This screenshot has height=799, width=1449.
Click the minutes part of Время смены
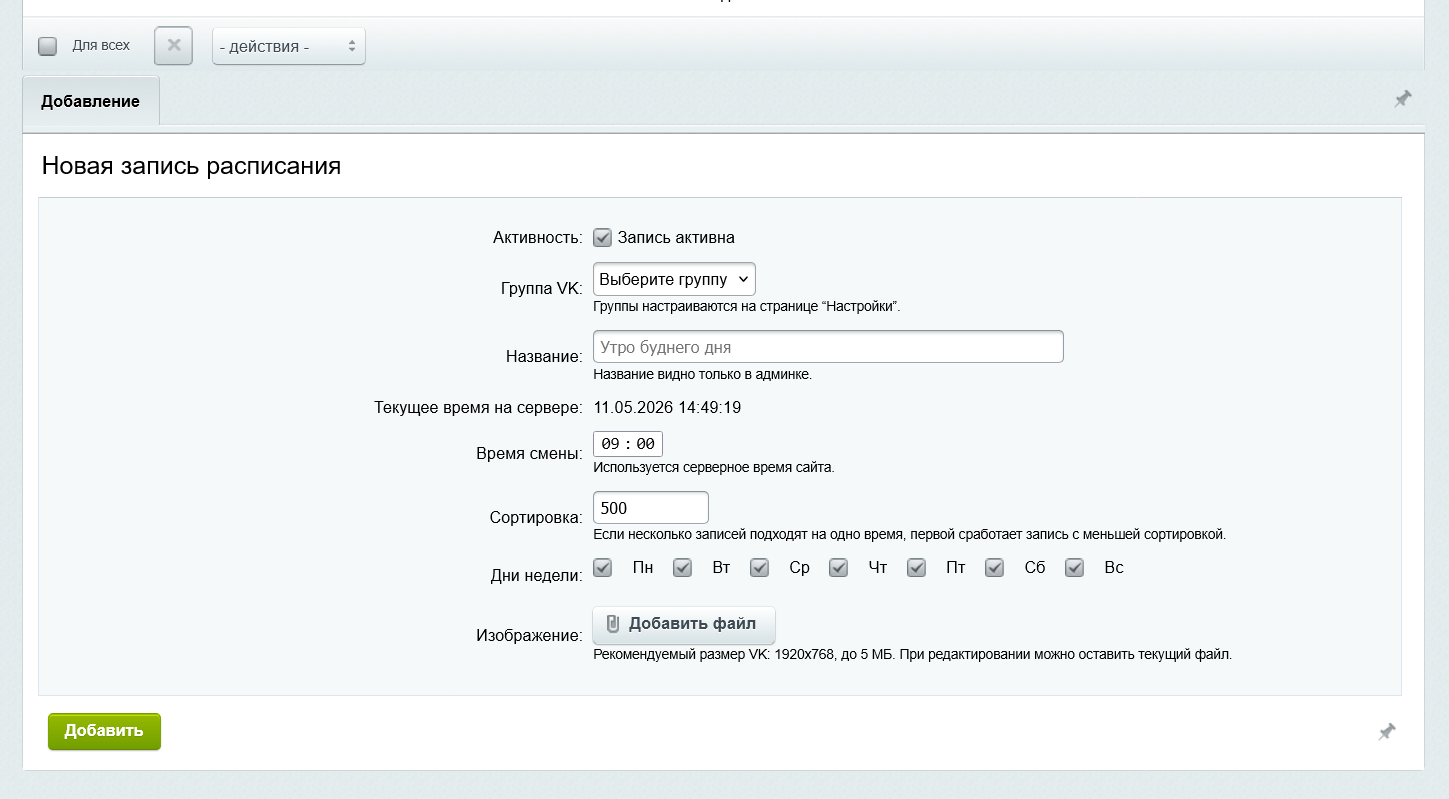tap(645, 444)
